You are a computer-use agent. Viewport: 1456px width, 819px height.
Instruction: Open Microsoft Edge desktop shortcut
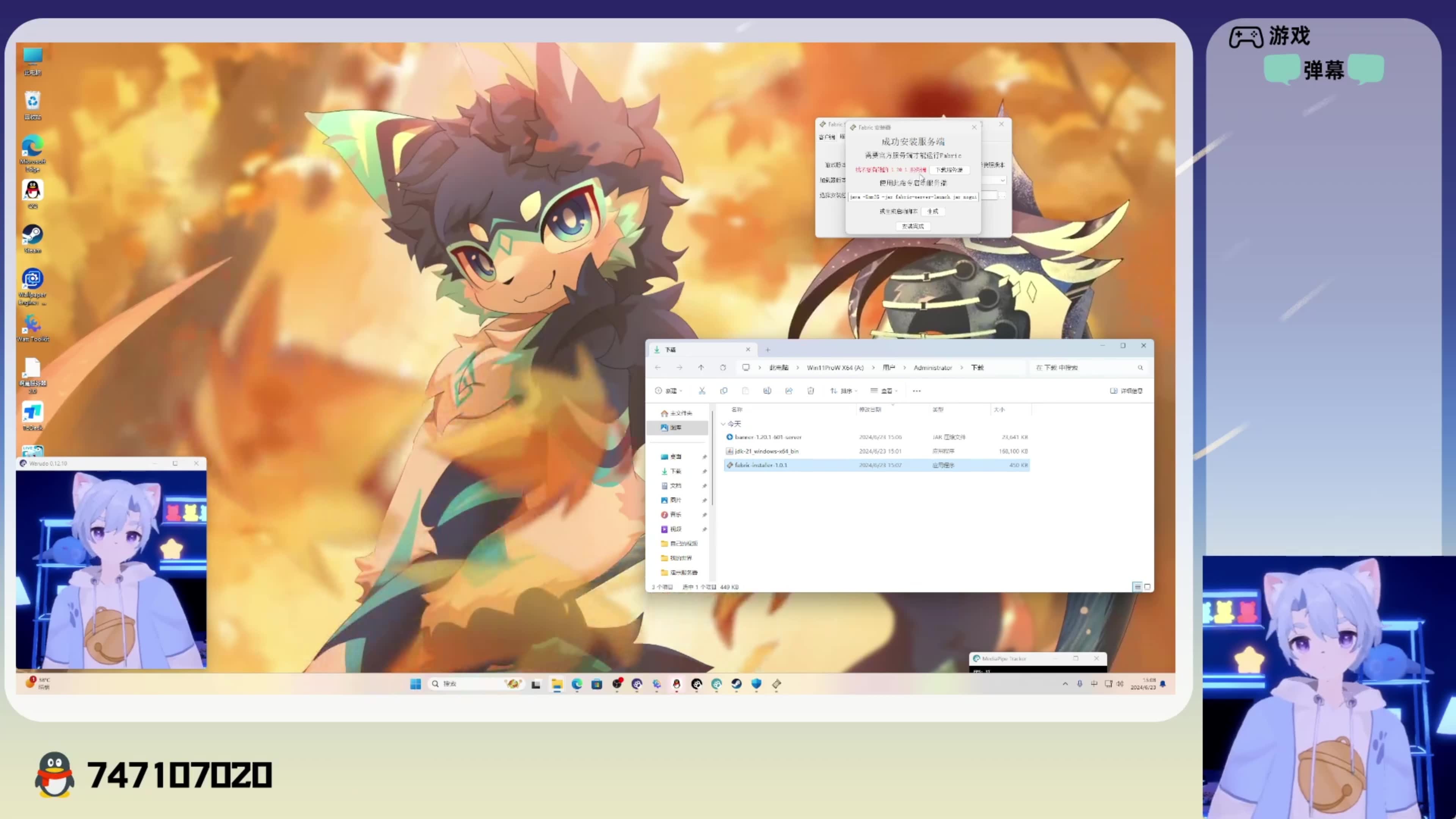(x=32, y=152)
